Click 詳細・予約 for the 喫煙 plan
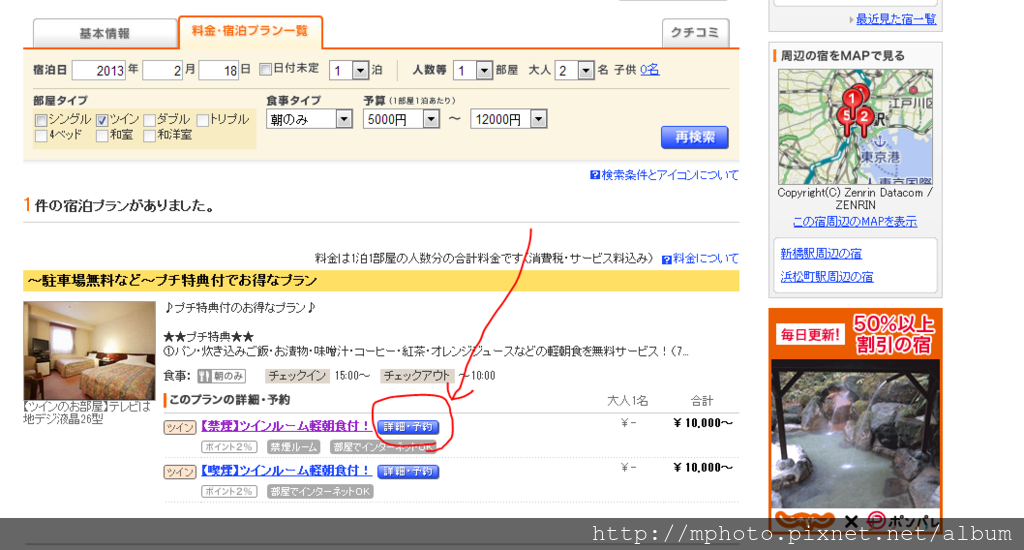 click(408, 472)
